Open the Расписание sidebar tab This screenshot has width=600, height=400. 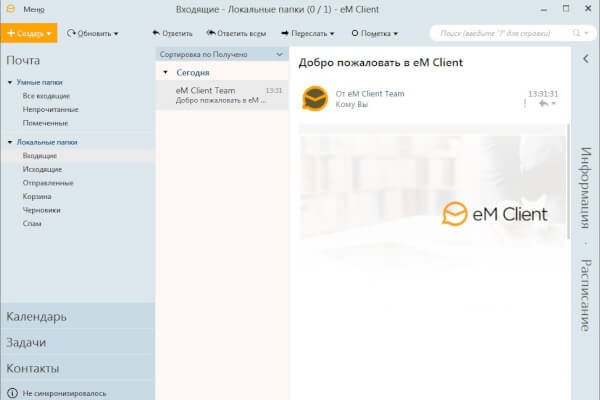click(585, 295)
